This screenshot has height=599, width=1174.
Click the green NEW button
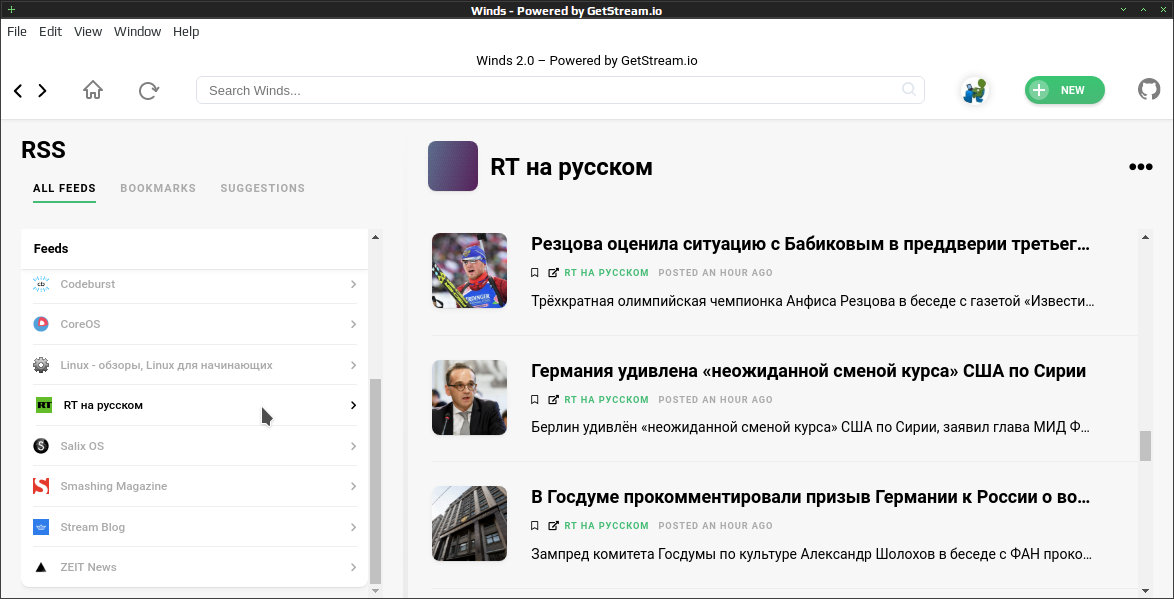1065,90
